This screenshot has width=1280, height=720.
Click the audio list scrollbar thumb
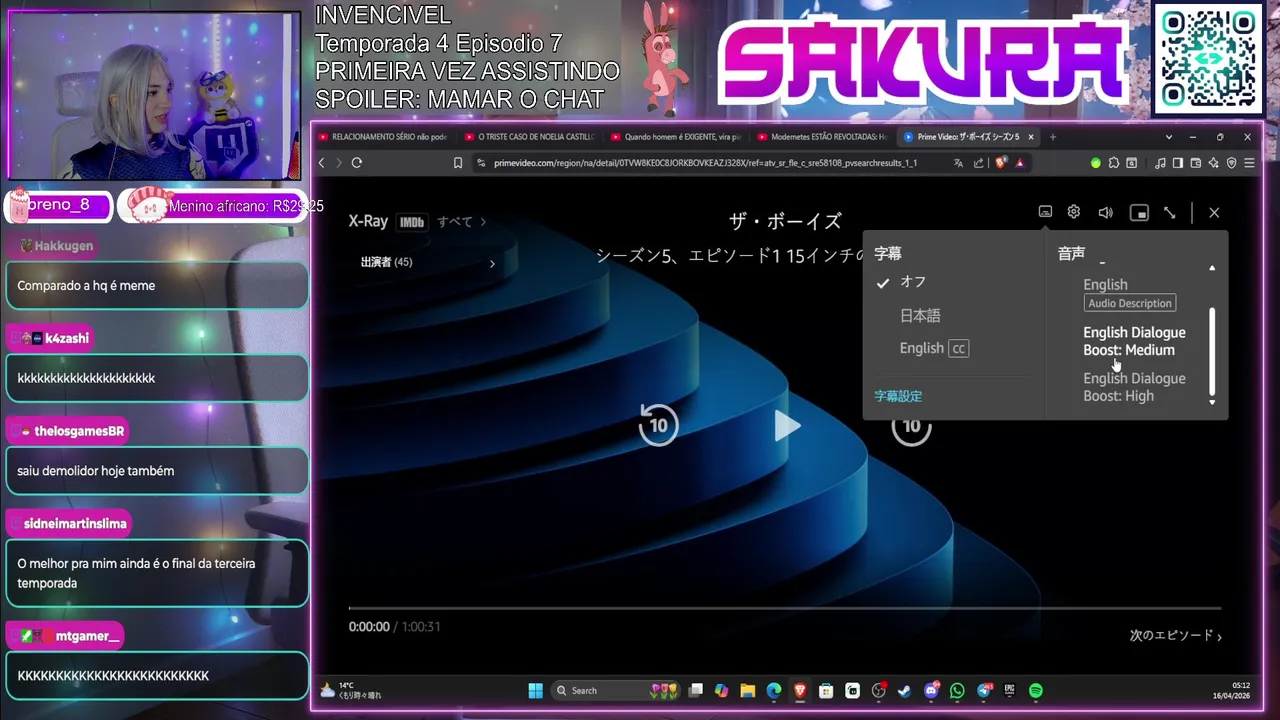click(x=1213, y=350)
